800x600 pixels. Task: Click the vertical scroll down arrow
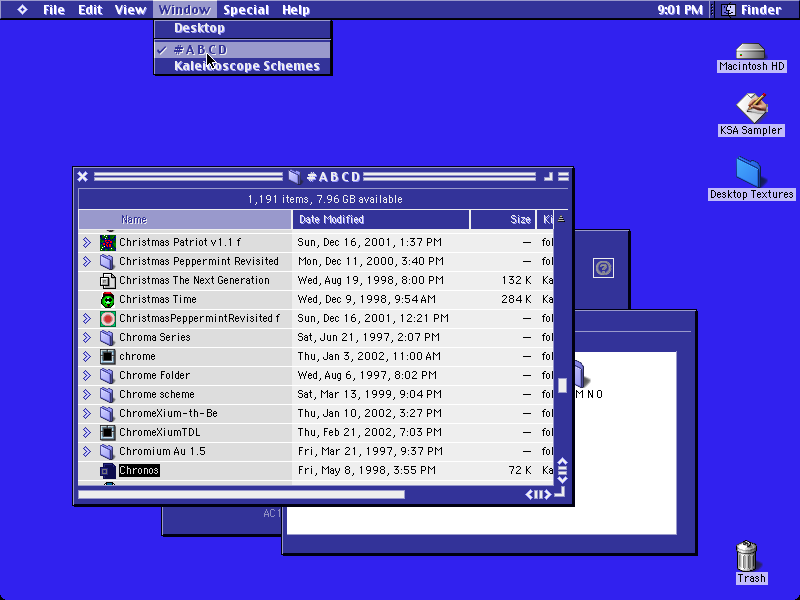pos(562,479)
